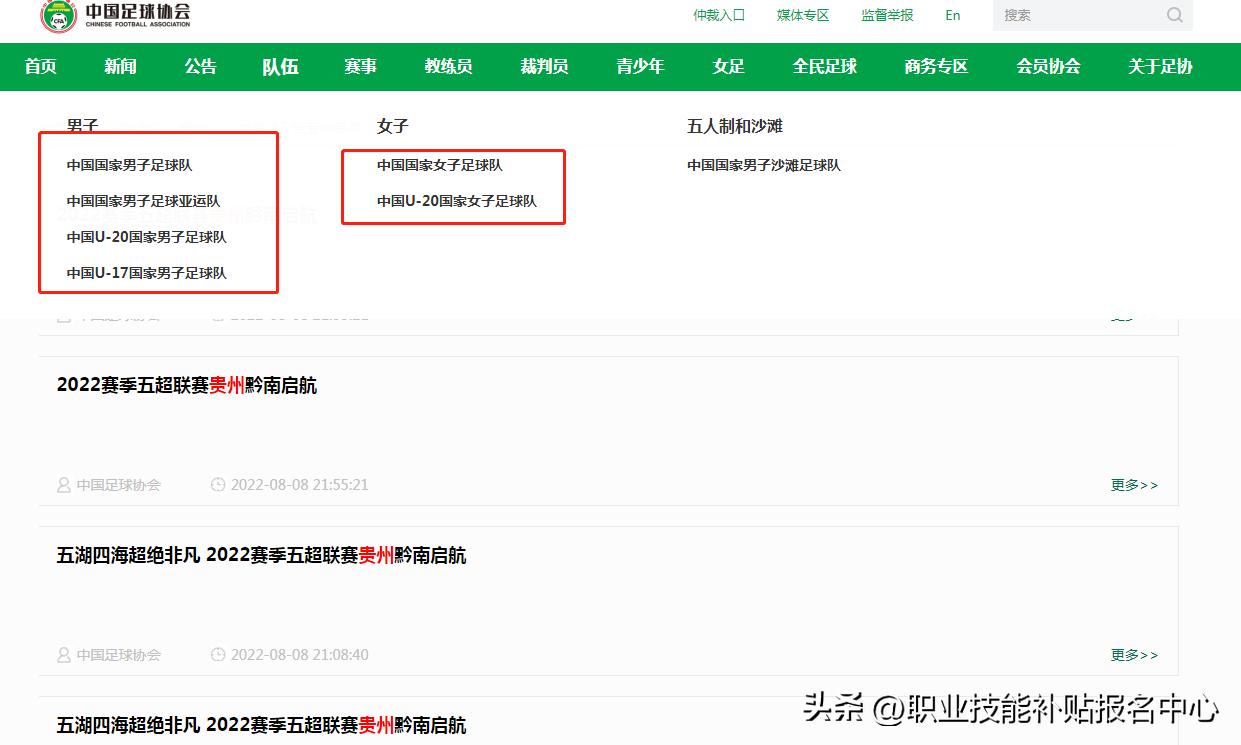Image resolution: width=1241 pixels, height=745 pixels.
Task: Open 中国国家男子沙滩足球队 page
Action: coord(764,166)
